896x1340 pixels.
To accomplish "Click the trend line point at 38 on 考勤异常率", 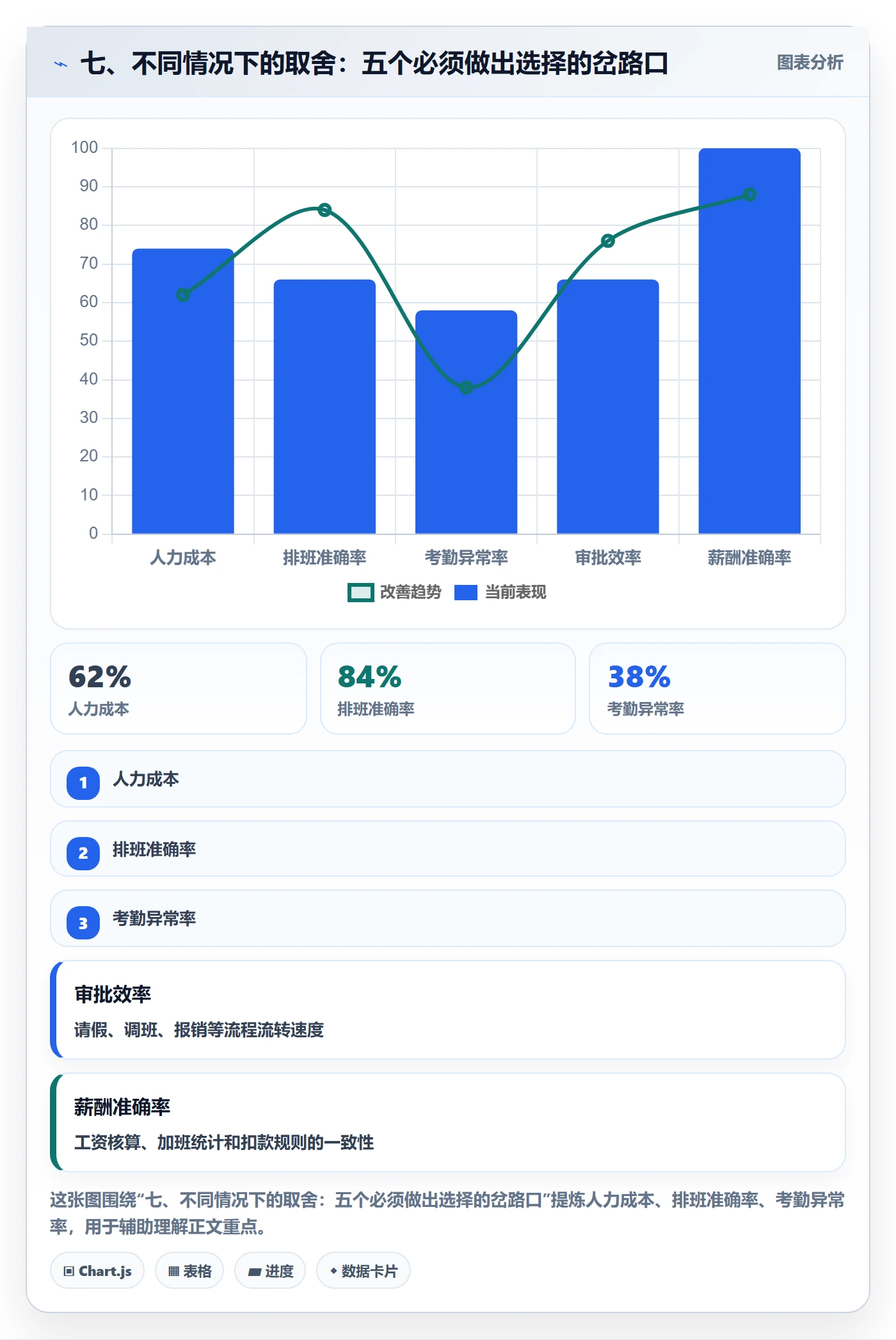I will coord(467,387).
